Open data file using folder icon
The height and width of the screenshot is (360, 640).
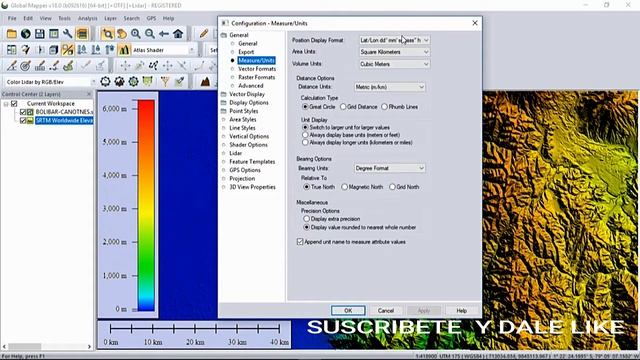11,34
